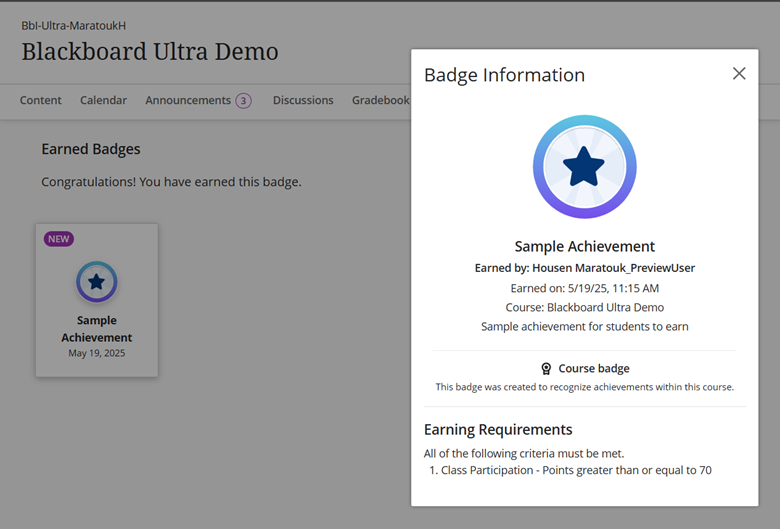
Task: Click the large star badge icon in dialog
Action: (584, 167)
